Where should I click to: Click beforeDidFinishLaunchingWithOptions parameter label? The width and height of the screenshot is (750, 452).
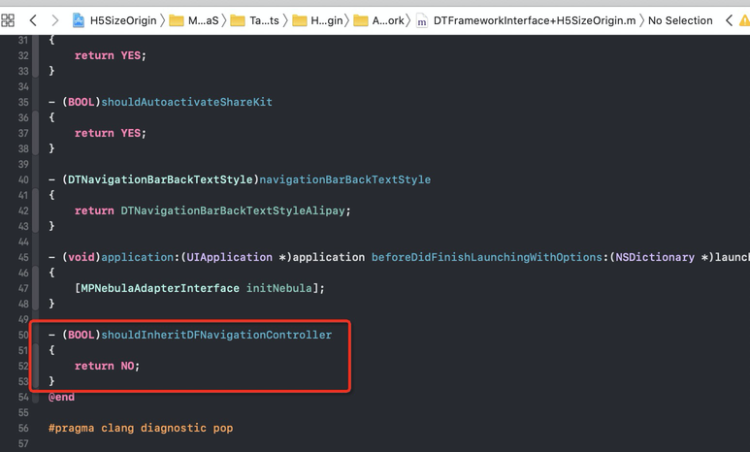coord(486,257)
